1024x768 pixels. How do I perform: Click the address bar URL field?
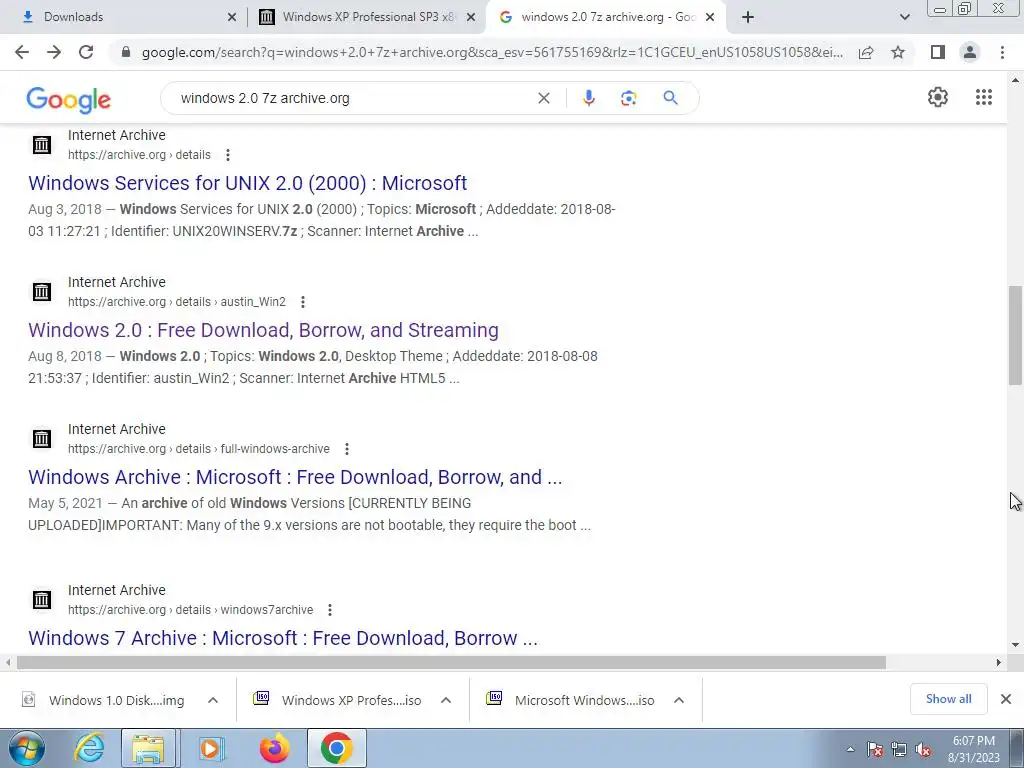tap(491, 52)
